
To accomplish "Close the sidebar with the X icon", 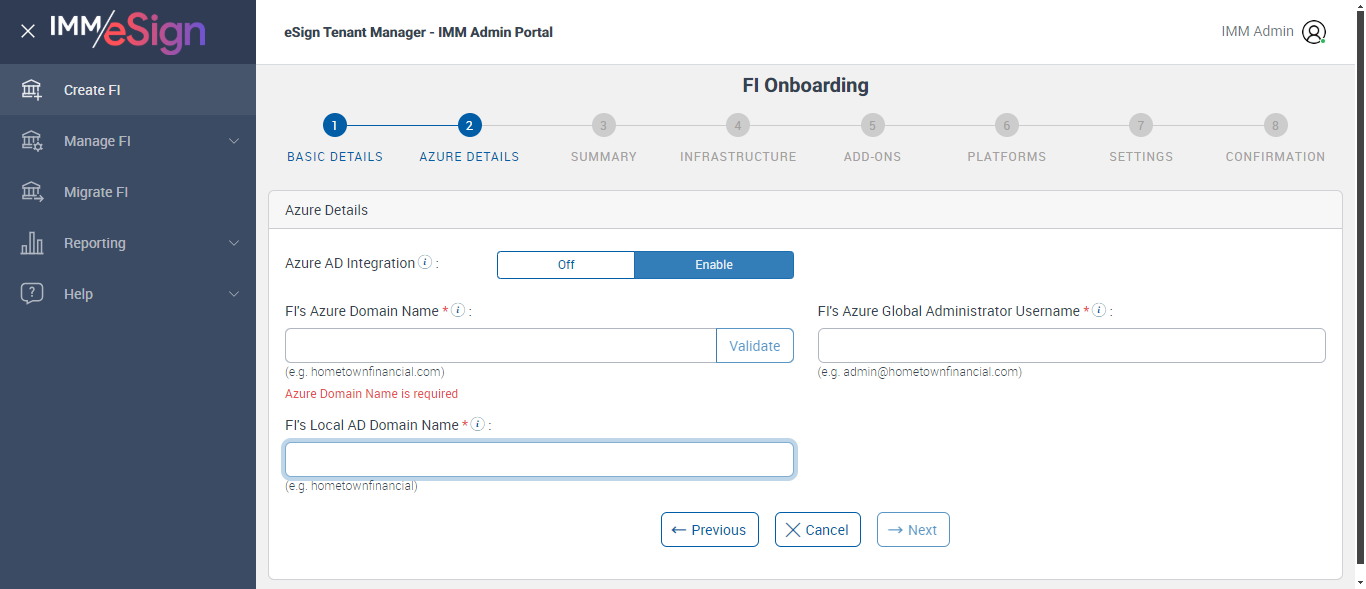I will (x=28, y=31).
